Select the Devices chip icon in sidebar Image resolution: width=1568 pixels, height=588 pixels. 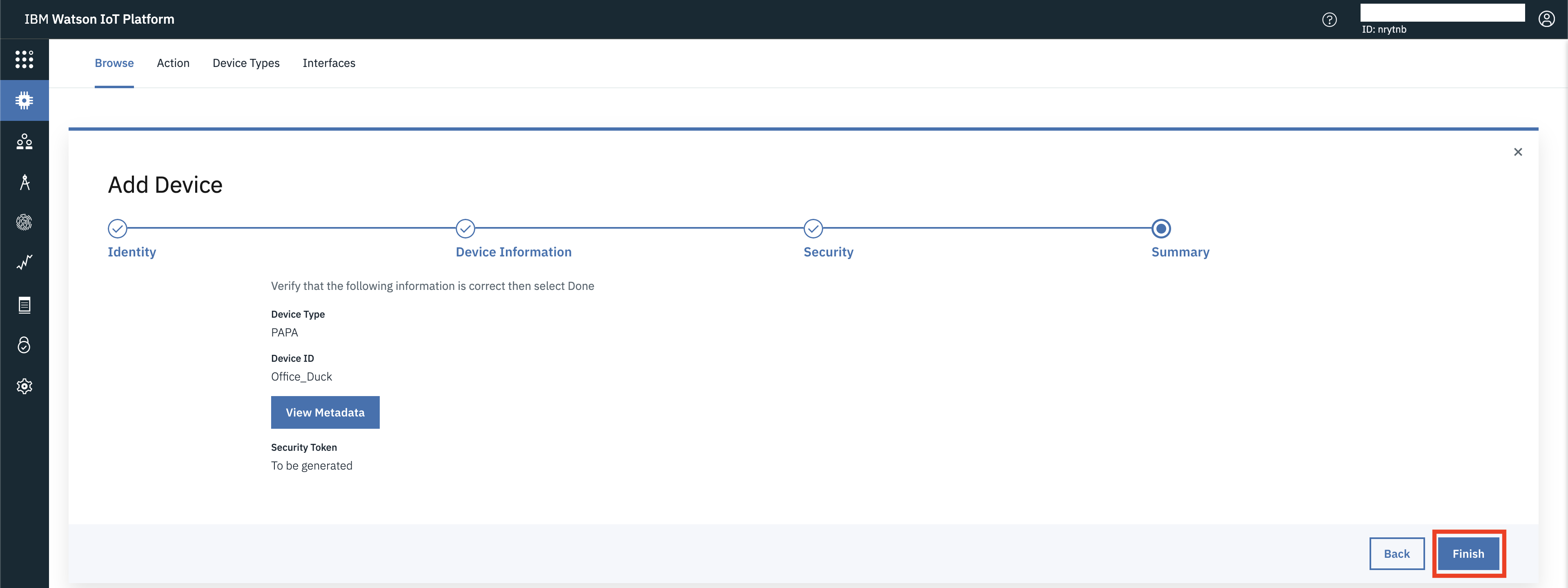pyautogui.click(x=24, y=100)
